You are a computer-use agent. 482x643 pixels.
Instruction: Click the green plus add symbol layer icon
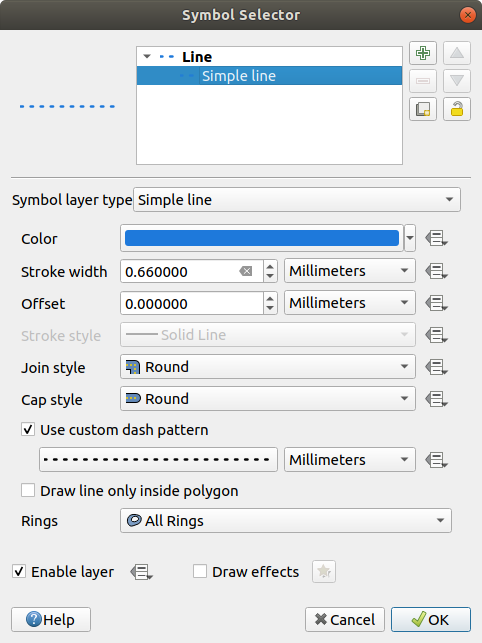423,53
